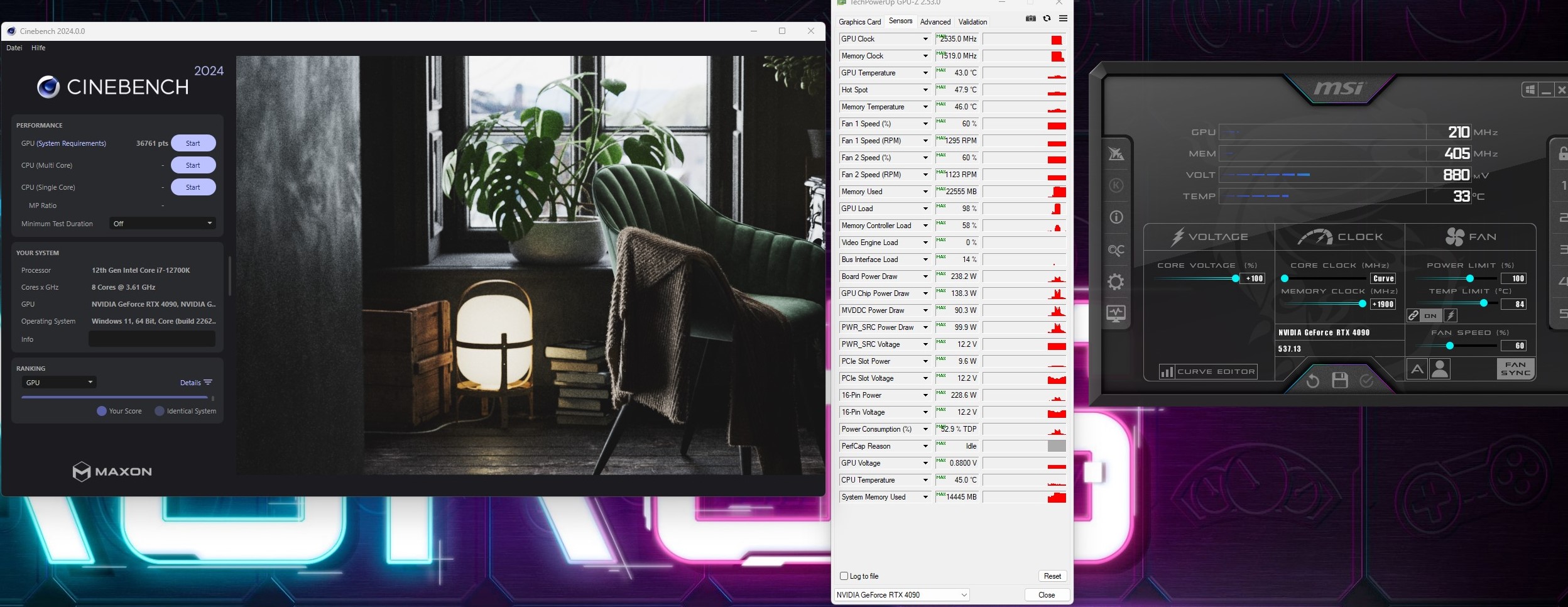Save Afterburner profile with floppy icon
Image resolution: width=1568 pixels, height=607 pixels.
[x=1340, y=380]
